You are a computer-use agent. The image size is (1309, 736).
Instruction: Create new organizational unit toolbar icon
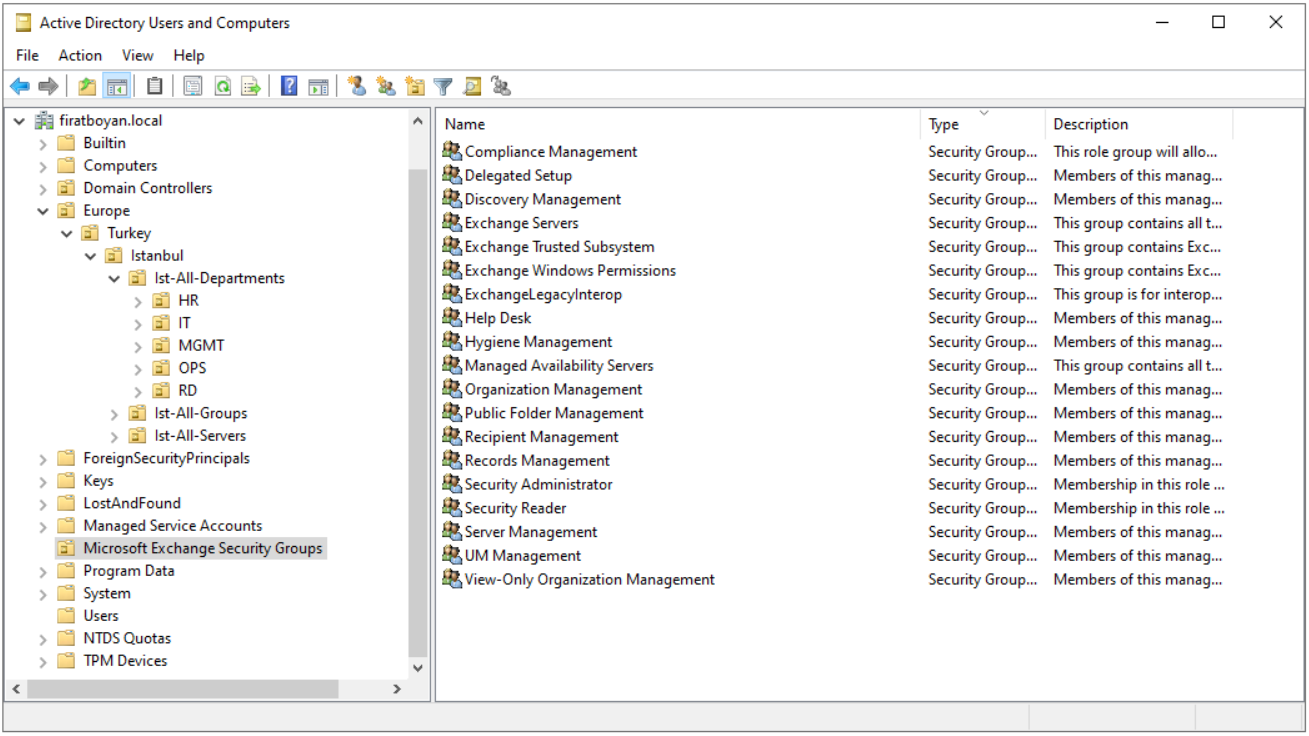pyautogui.click(x=415, y=87)
